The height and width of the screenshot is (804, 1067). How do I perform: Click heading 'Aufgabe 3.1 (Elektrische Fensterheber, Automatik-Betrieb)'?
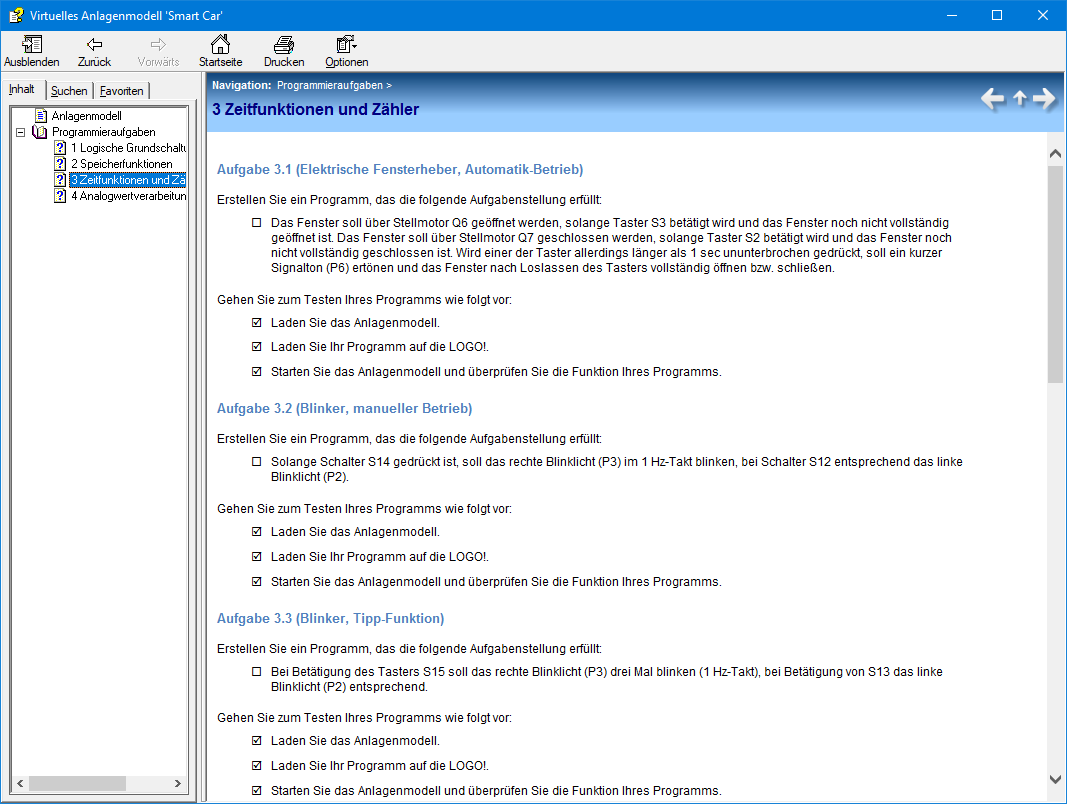(x=400, y=169)
